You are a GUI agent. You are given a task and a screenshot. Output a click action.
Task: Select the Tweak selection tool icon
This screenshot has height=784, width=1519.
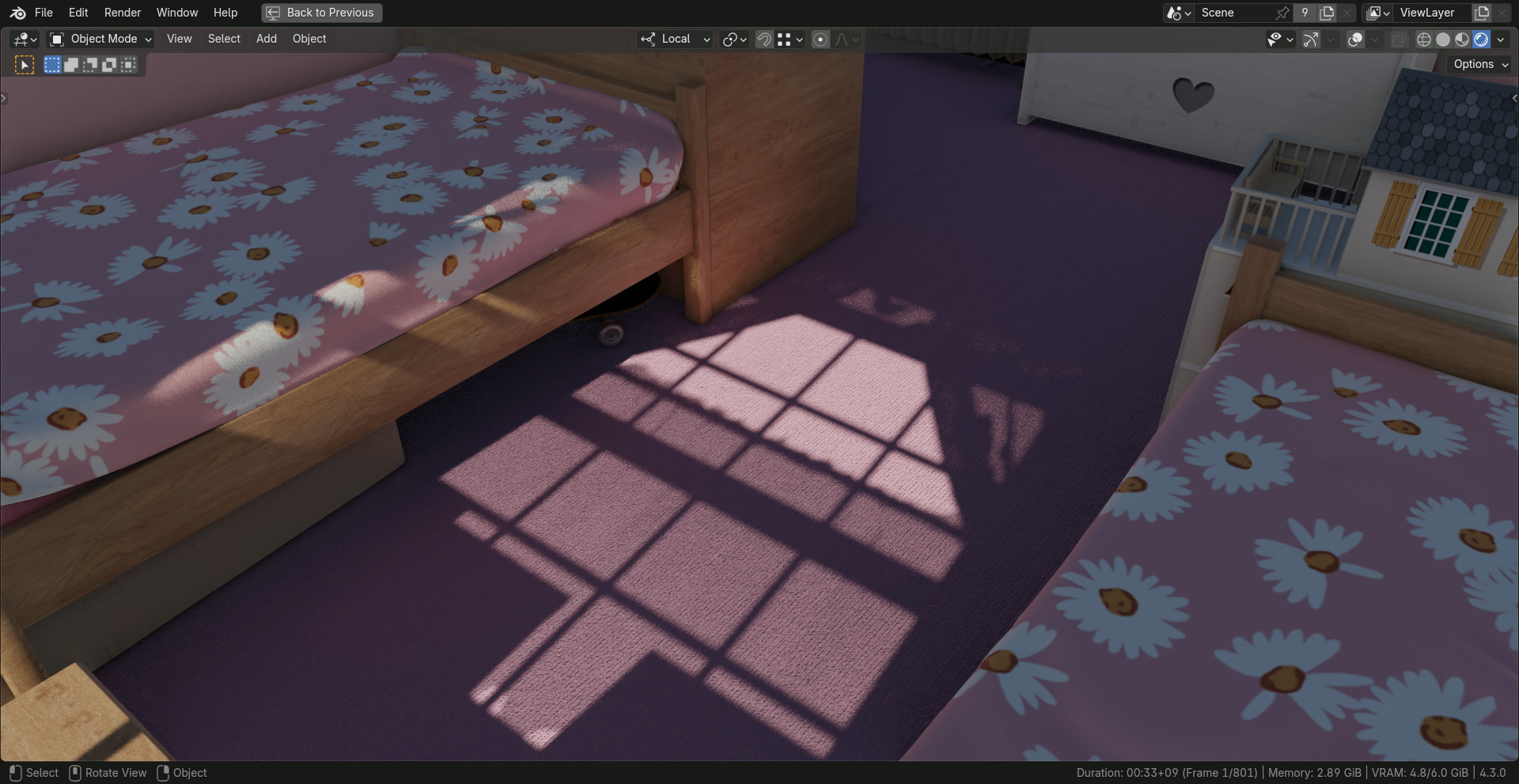click(x=25, y=65)
